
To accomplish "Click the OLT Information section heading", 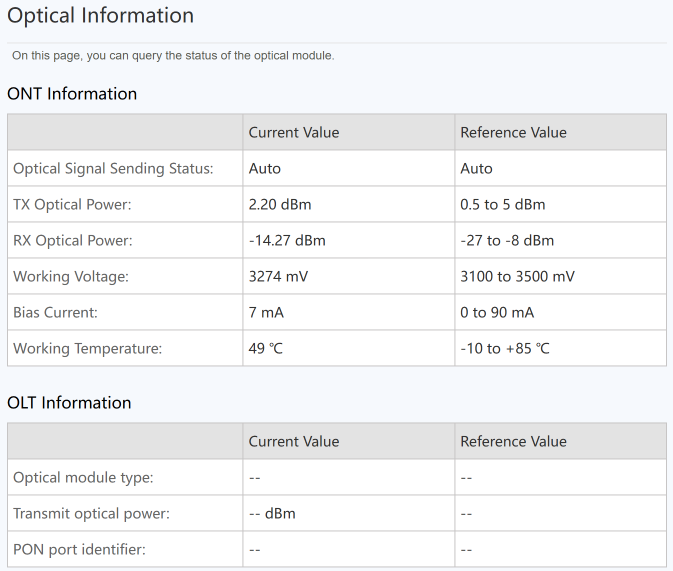I will tap(69, 403).
